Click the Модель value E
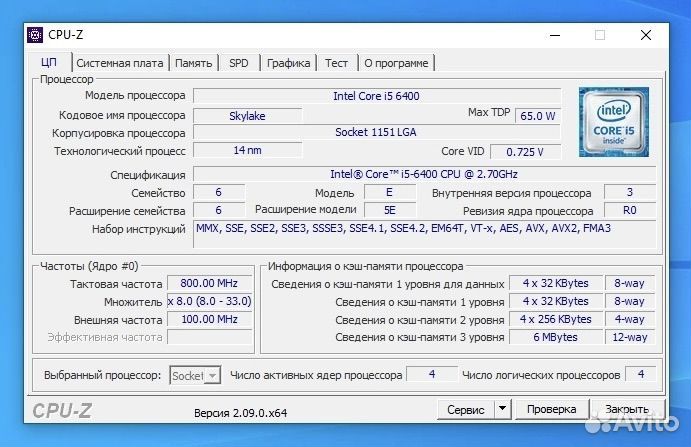 pyautogui.click(x=390, y=192)
